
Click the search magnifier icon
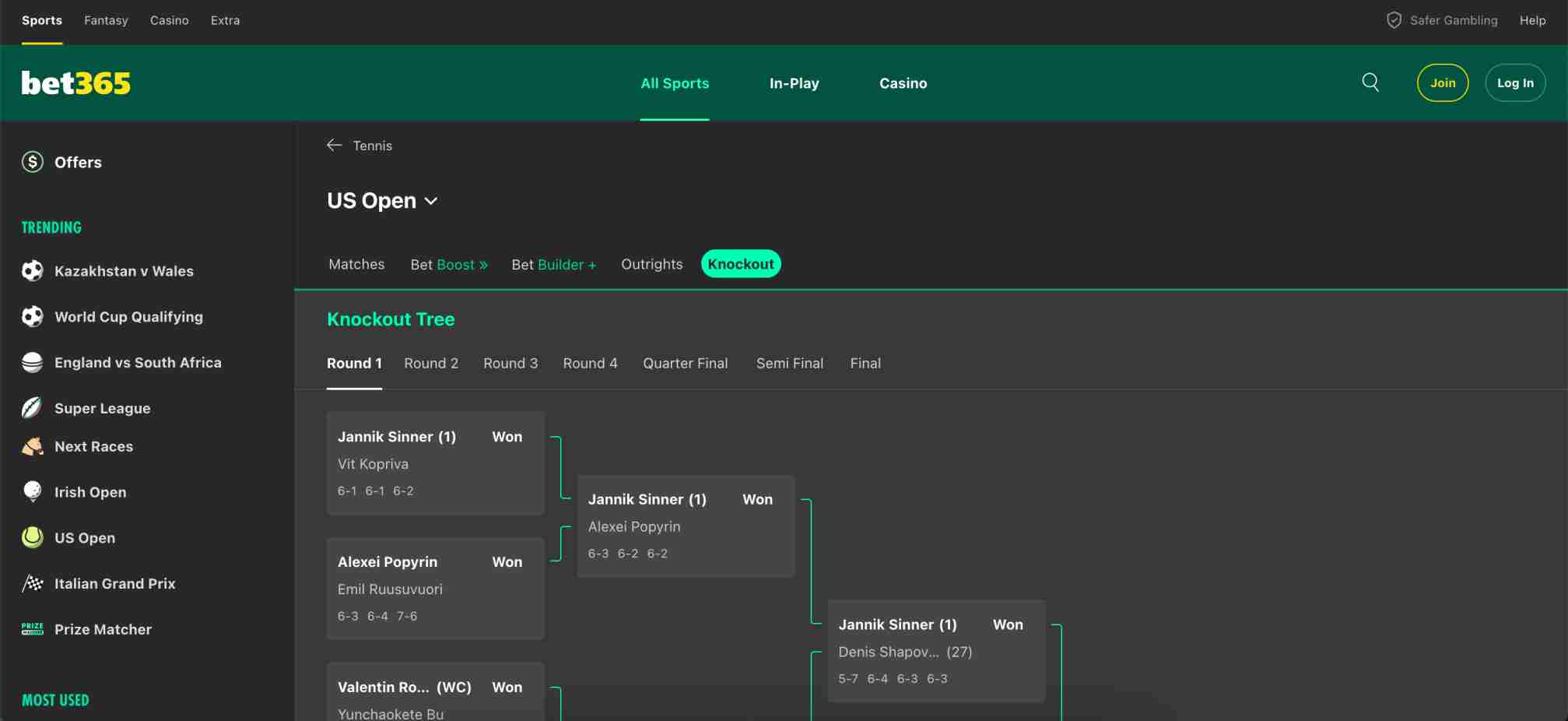tap(1370, 83)
